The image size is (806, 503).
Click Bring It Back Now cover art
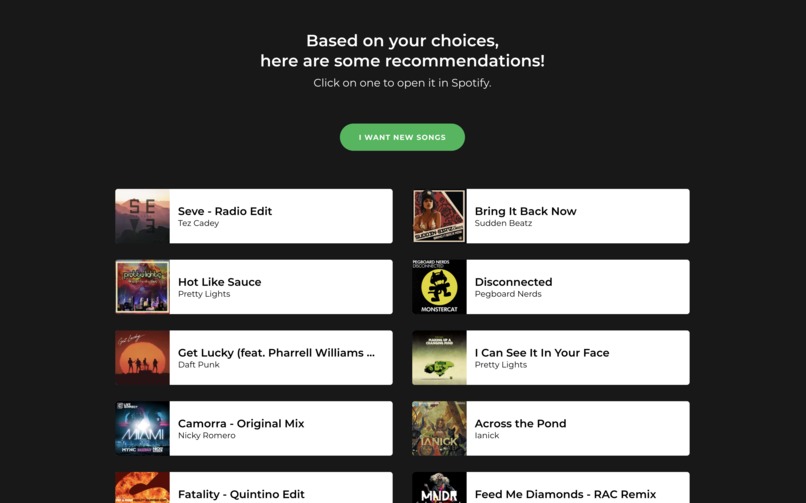point(439,216)
